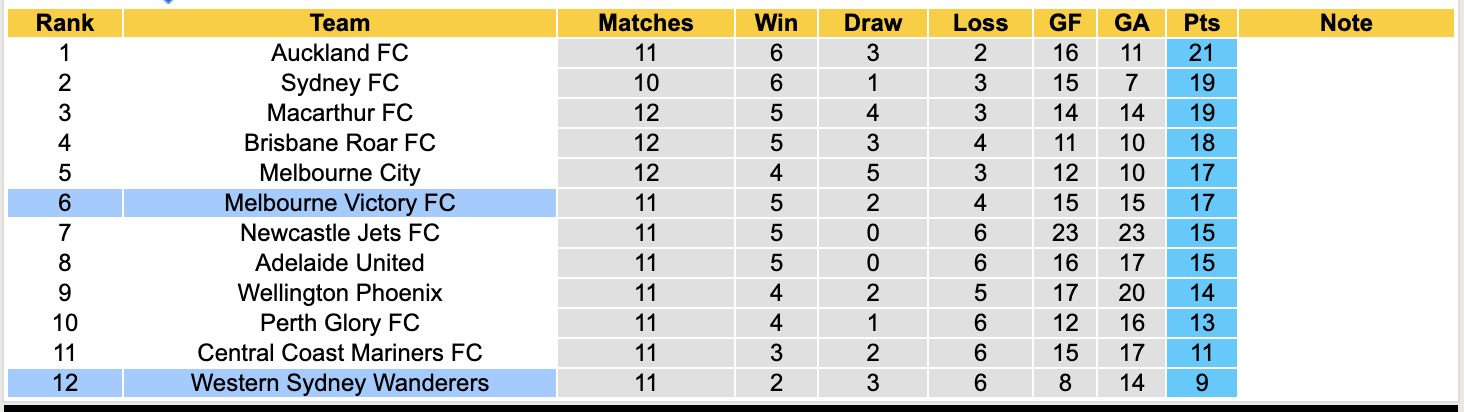The height and width of the screenshot is (412, 1464).
Task: Click the Team column header
Action: [340, 23]
